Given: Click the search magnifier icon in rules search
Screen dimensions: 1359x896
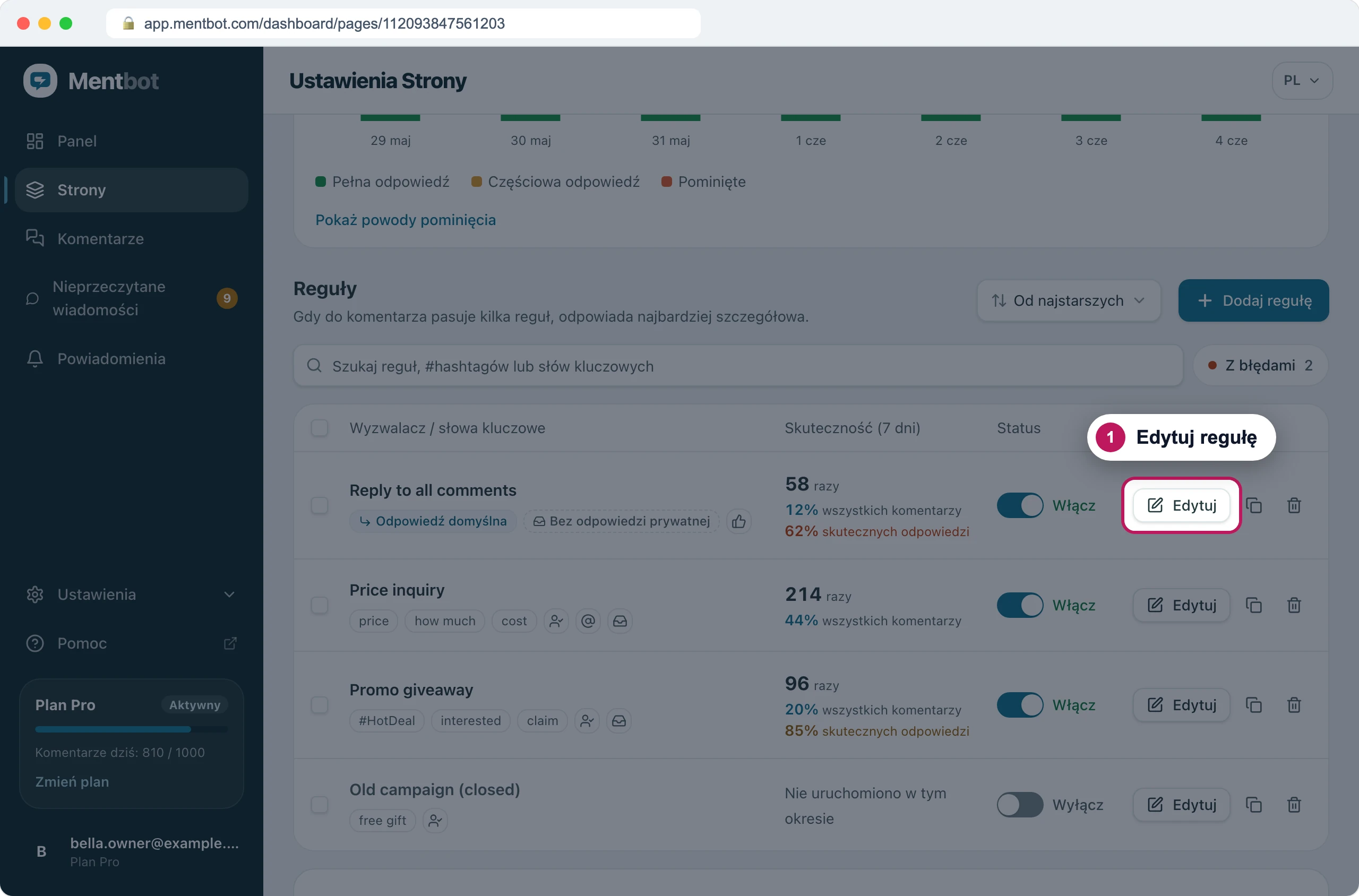Looking at the screenshot, I should coord(314,366).
